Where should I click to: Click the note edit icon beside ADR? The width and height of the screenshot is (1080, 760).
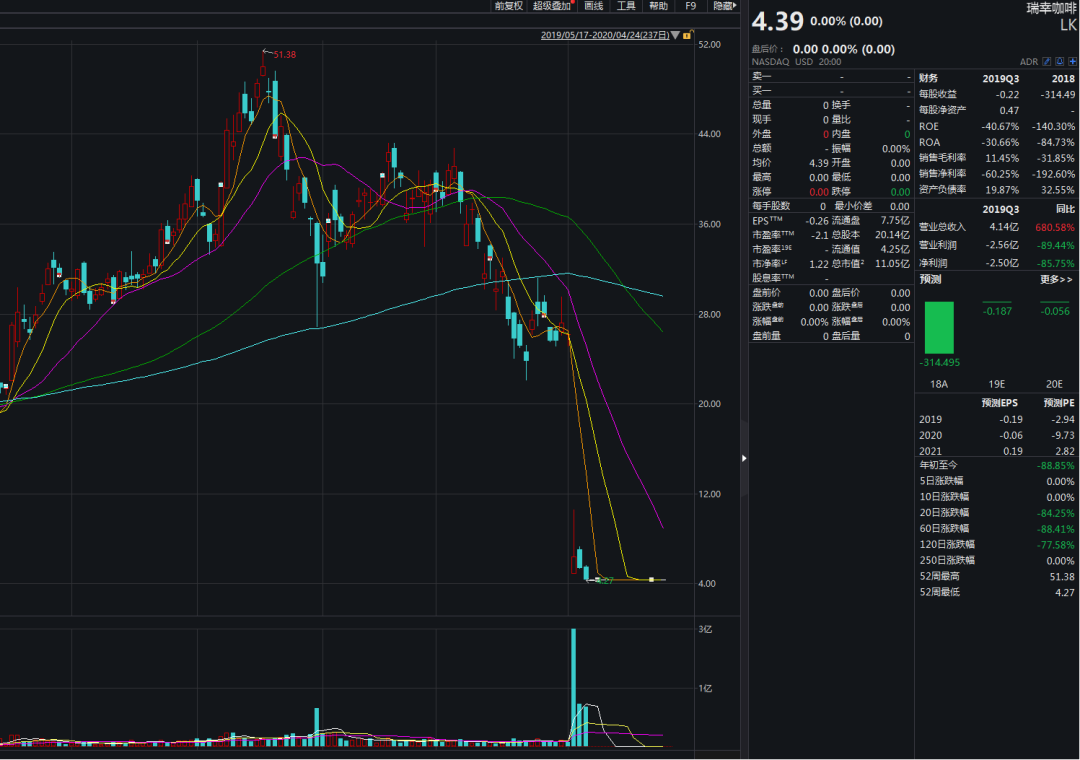[x=1048, y=61]
